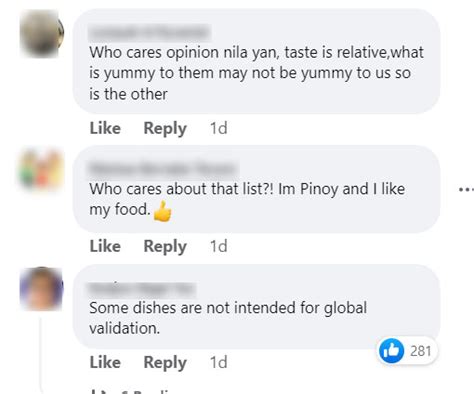Click the thumbs-up emoji after "my food."
Image resolution: width=474 pixels, height=394 pixels.
pos(162,211)
